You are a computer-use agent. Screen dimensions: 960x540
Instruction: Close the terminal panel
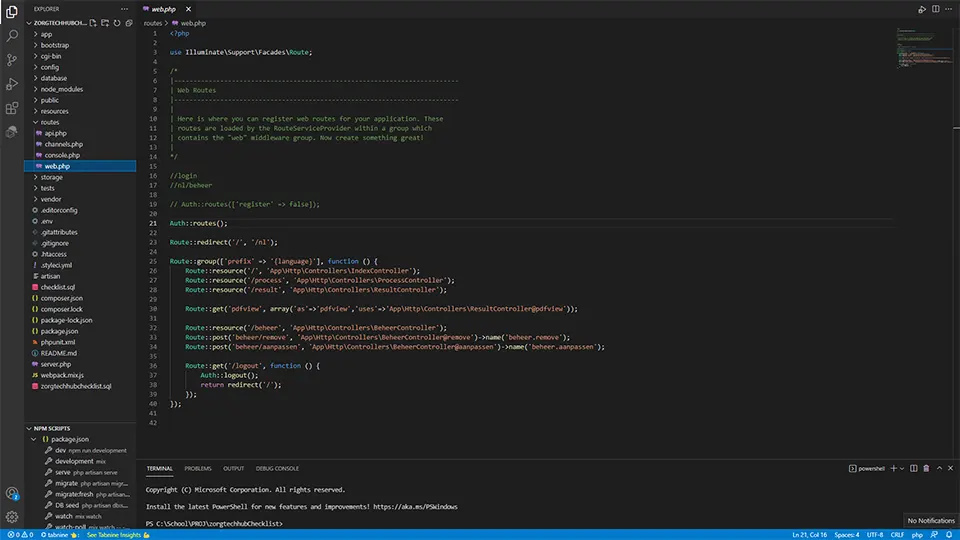[x=951, y=468]
